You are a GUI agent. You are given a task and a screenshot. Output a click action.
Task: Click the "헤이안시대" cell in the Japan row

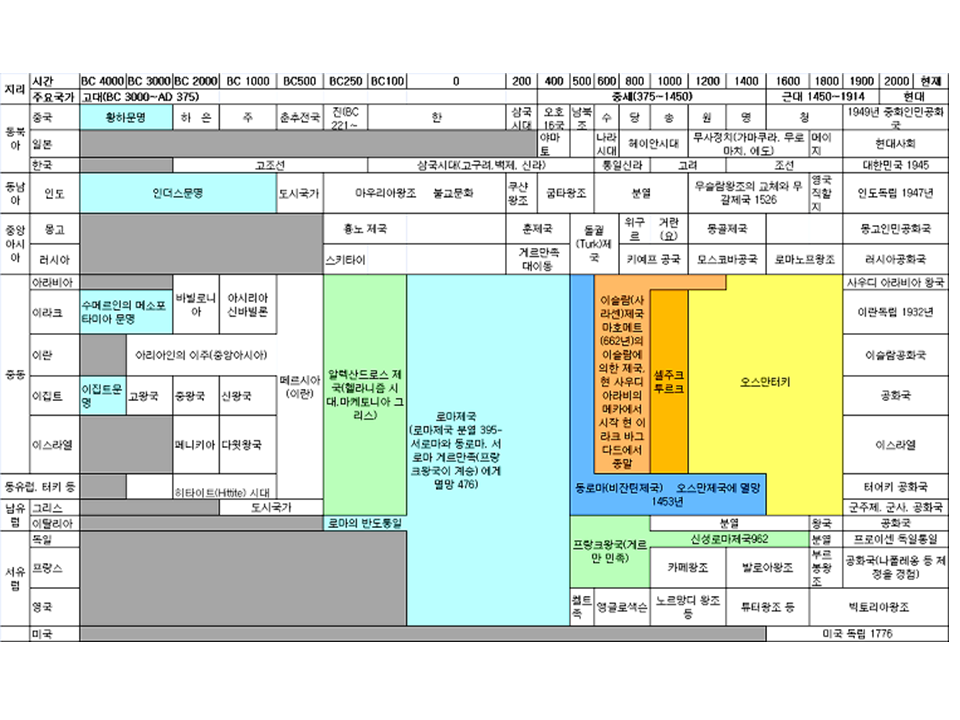pos(653,144)
